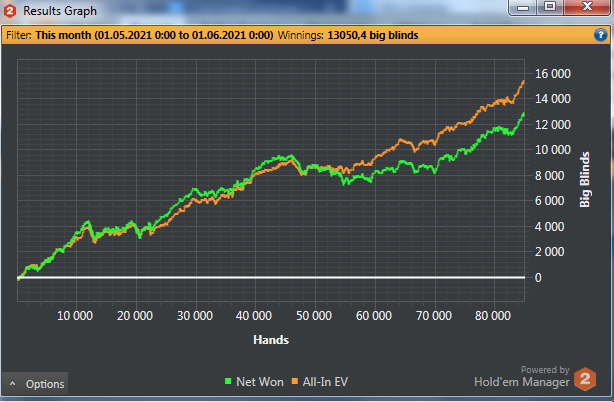
Task: Click the blue help question mark icon
Action: click(x=600, y=35)
